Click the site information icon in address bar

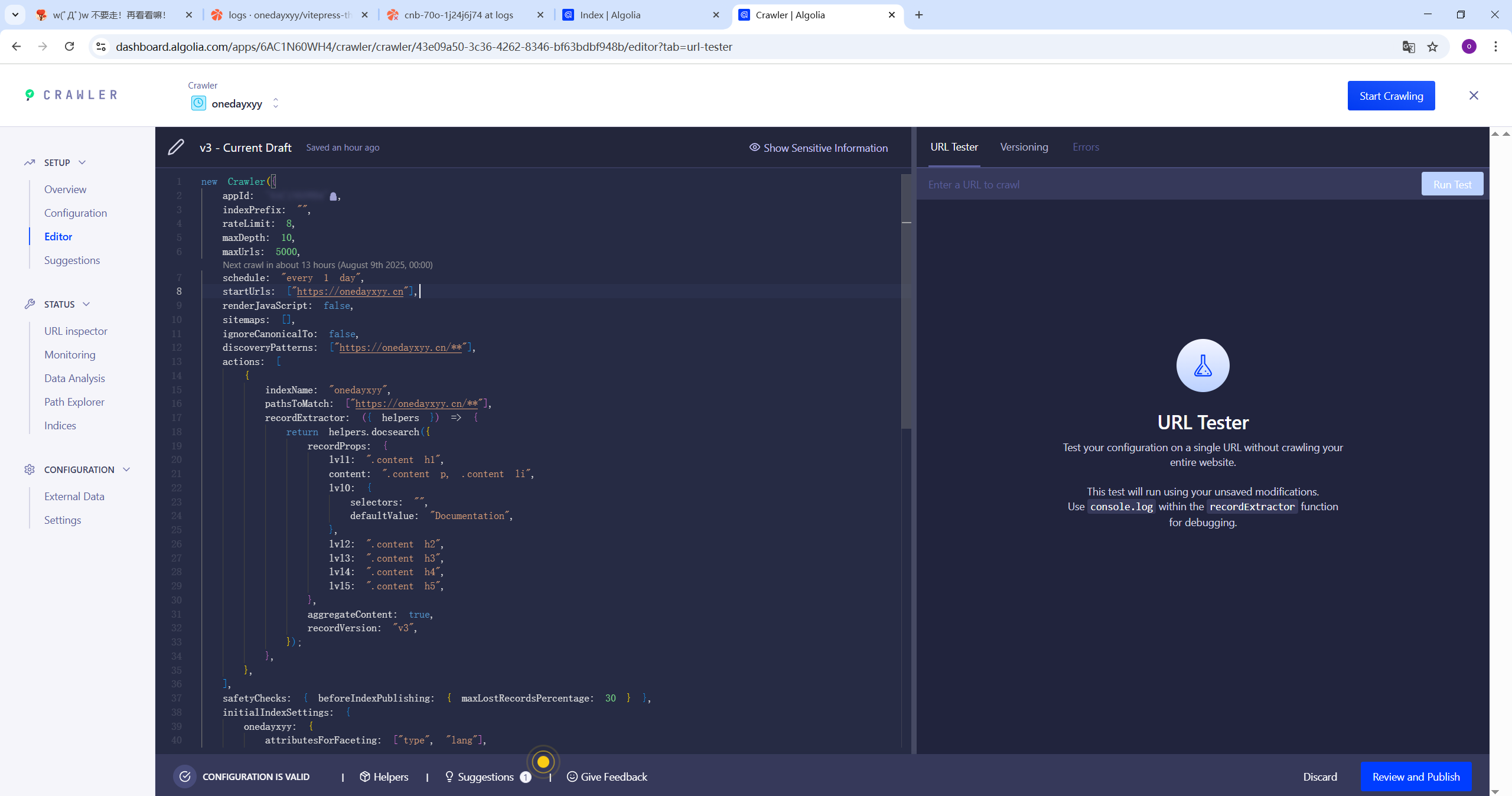(101, 47)
